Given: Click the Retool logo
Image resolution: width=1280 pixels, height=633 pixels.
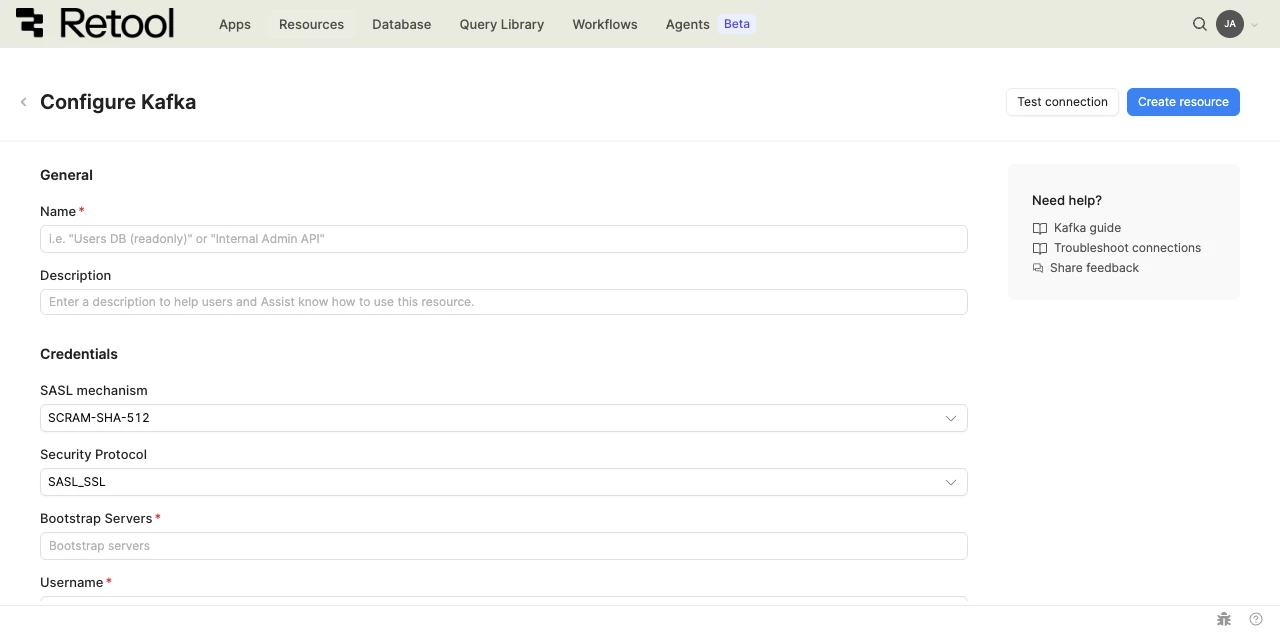Looking at the screenshot, I should coord(95,23).
